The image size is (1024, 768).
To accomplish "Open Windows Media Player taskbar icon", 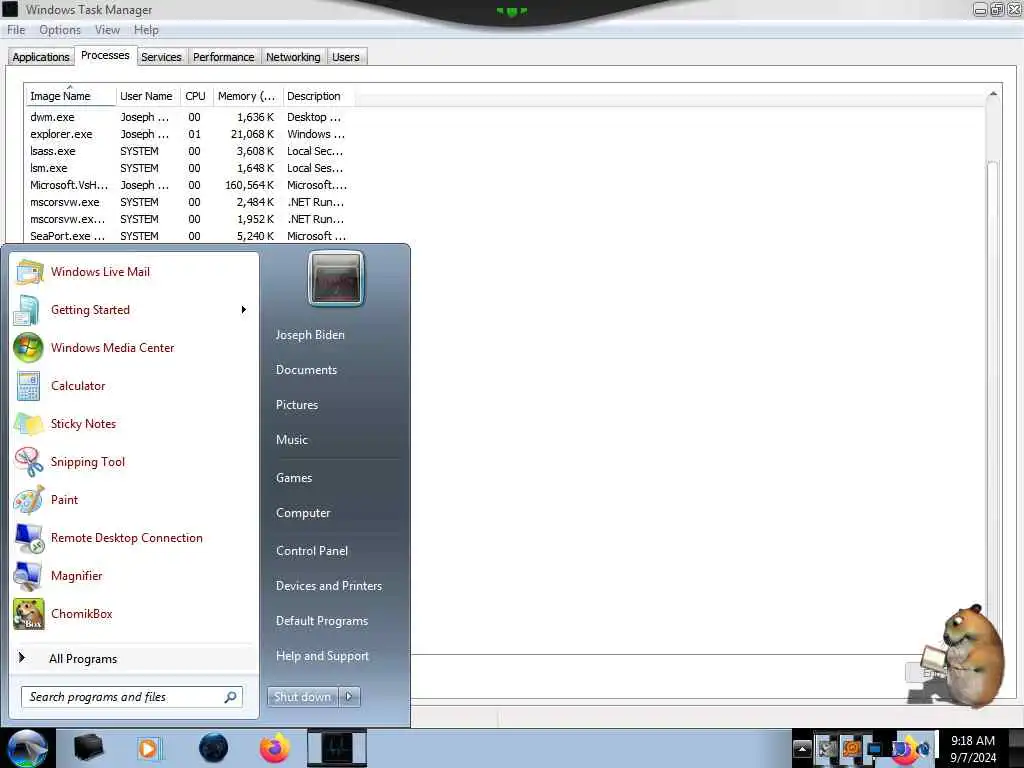I will pyautogui.click(x=149, y=748).
